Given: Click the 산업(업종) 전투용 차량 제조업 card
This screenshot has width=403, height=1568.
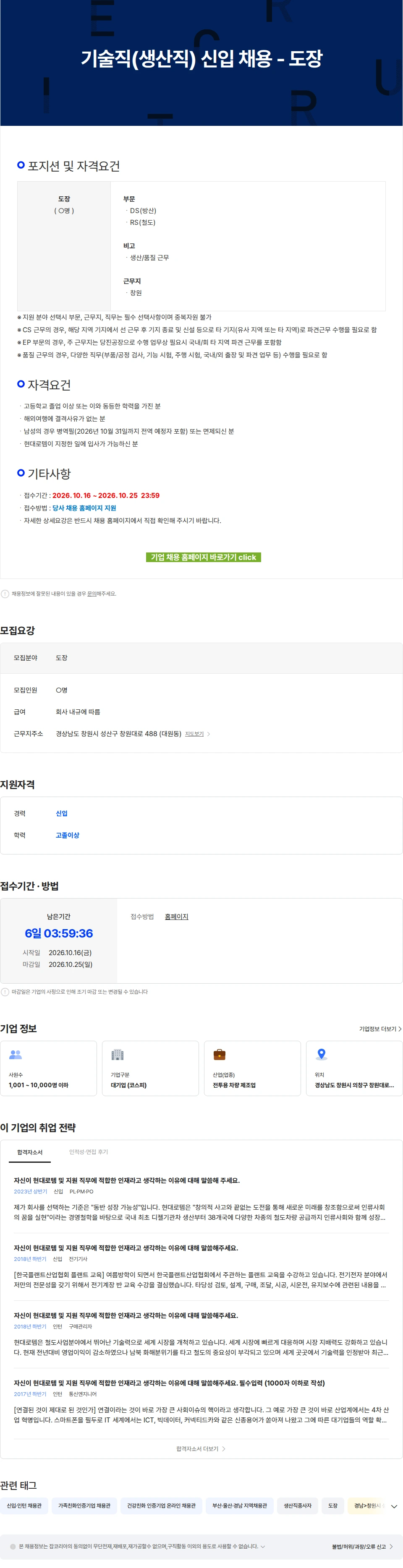Looking at the screenshot, I should coord(252,1068).
